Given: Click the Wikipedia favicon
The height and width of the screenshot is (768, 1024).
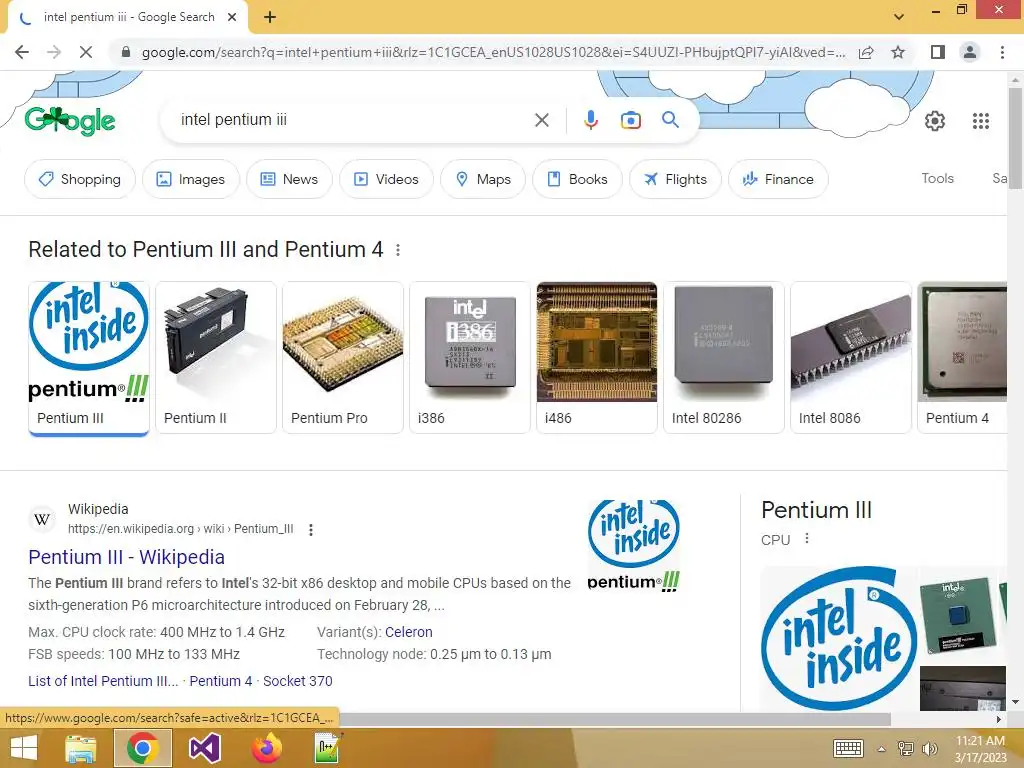Looking at the screenshot, I should 42,519.
